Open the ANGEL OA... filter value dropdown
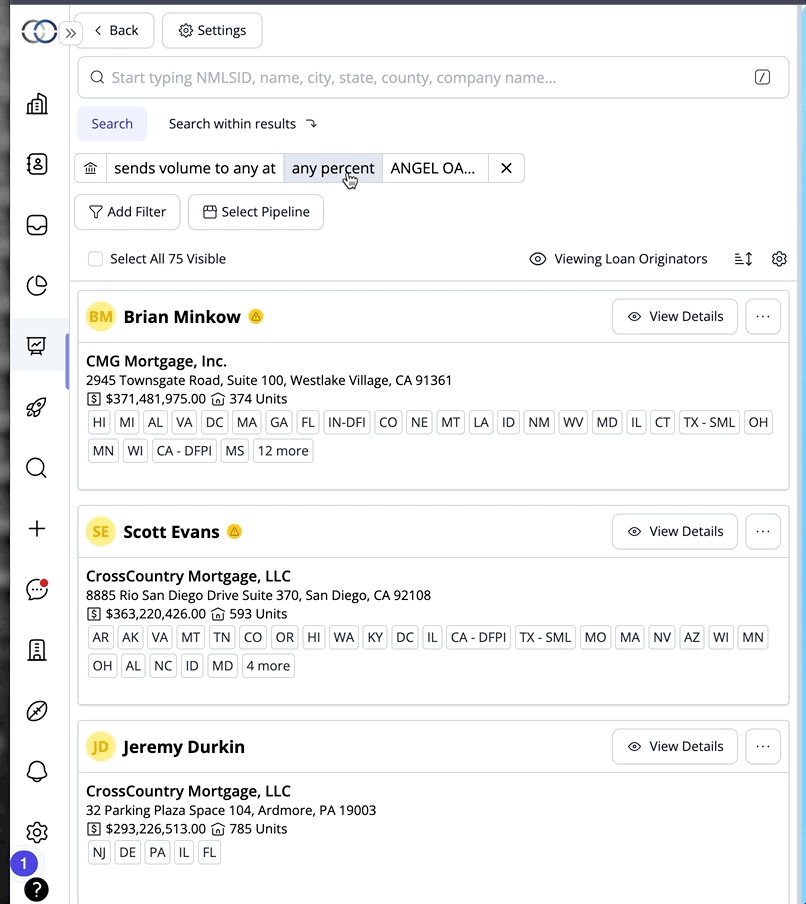 coord(435,168)
